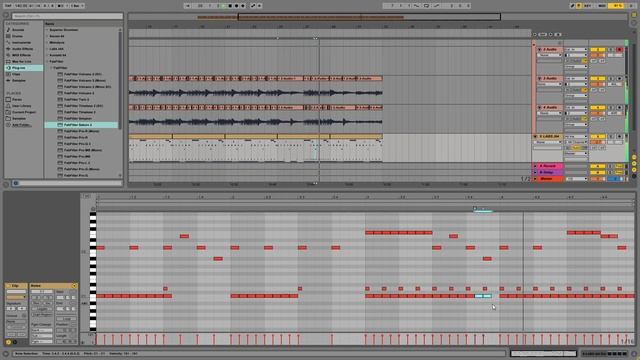Toggle the browser preview button
The height and width of the screenshot is (360, 640).
click(16, 183)
